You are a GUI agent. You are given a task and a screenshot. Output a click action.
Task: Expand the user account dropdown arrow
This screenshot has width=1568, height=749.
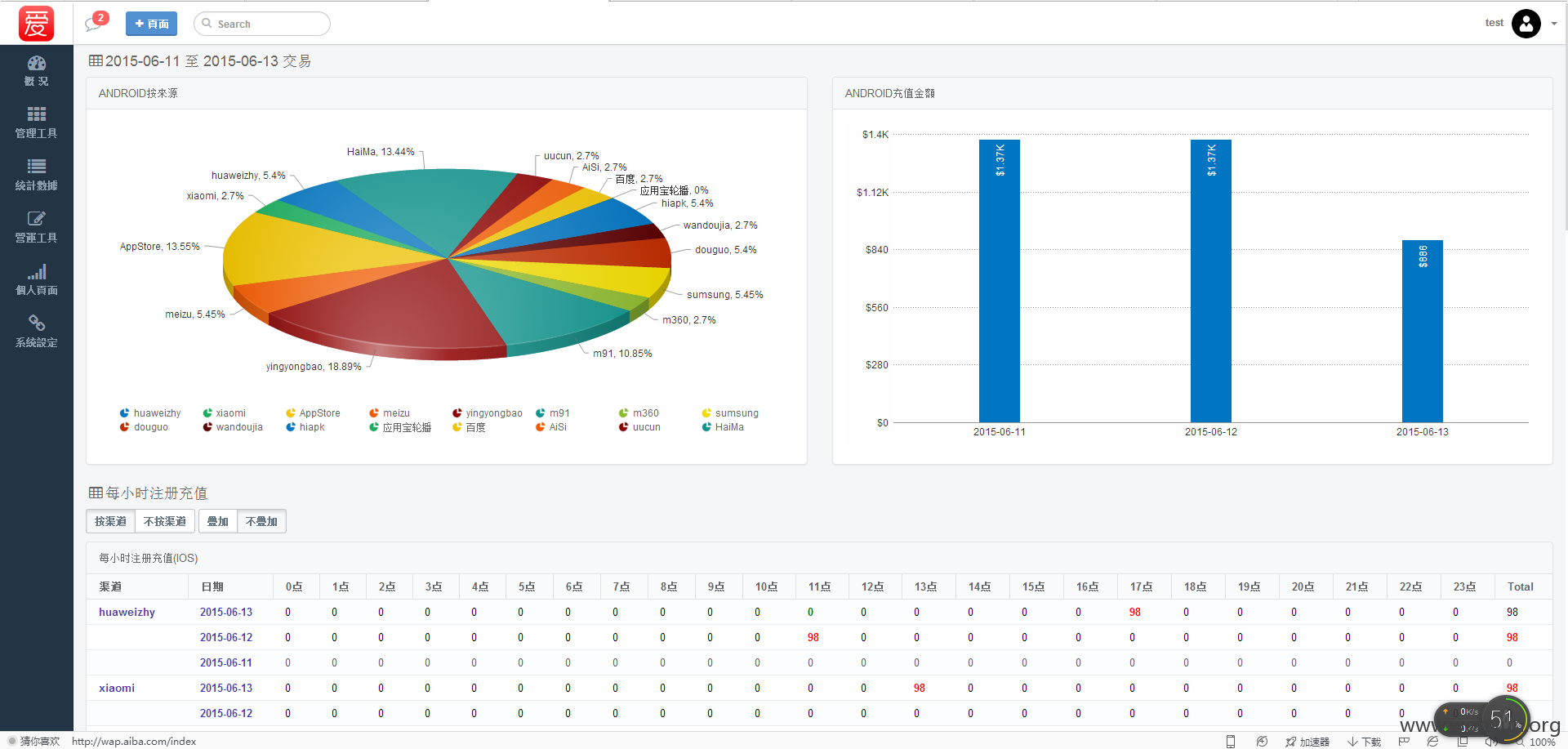coord(1554,24)
